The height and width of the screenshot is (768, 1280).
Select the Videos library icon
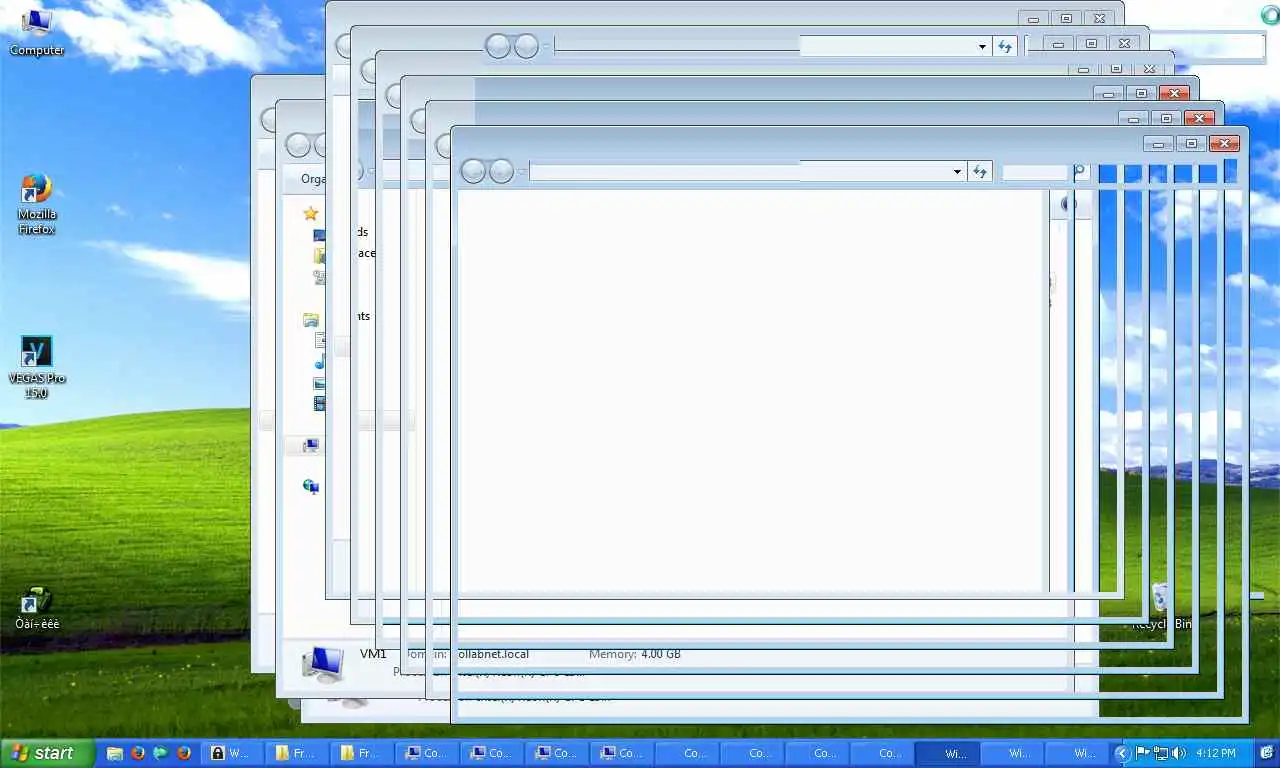[x=319, y=404]
